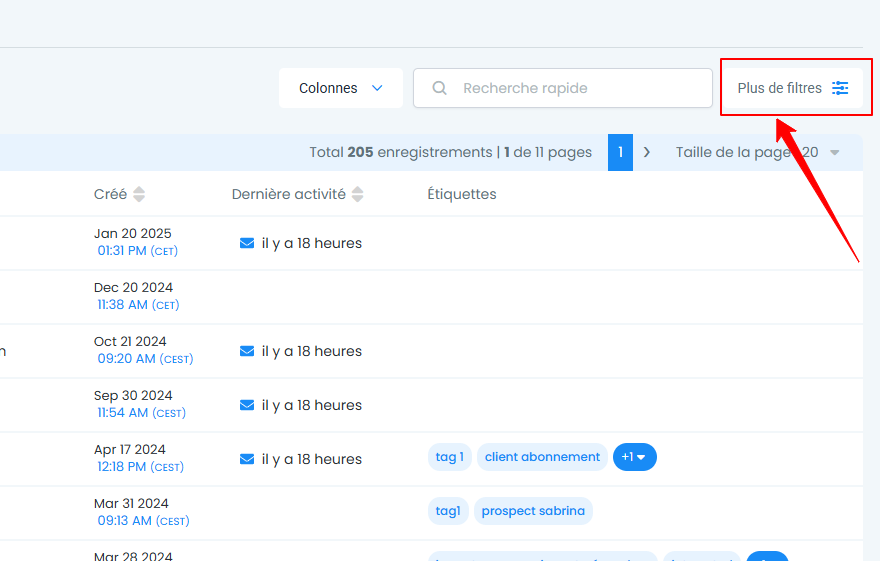Click the 11:38 AM (CET) time
This screenshot has width=880, height=561.
(138, 305)
